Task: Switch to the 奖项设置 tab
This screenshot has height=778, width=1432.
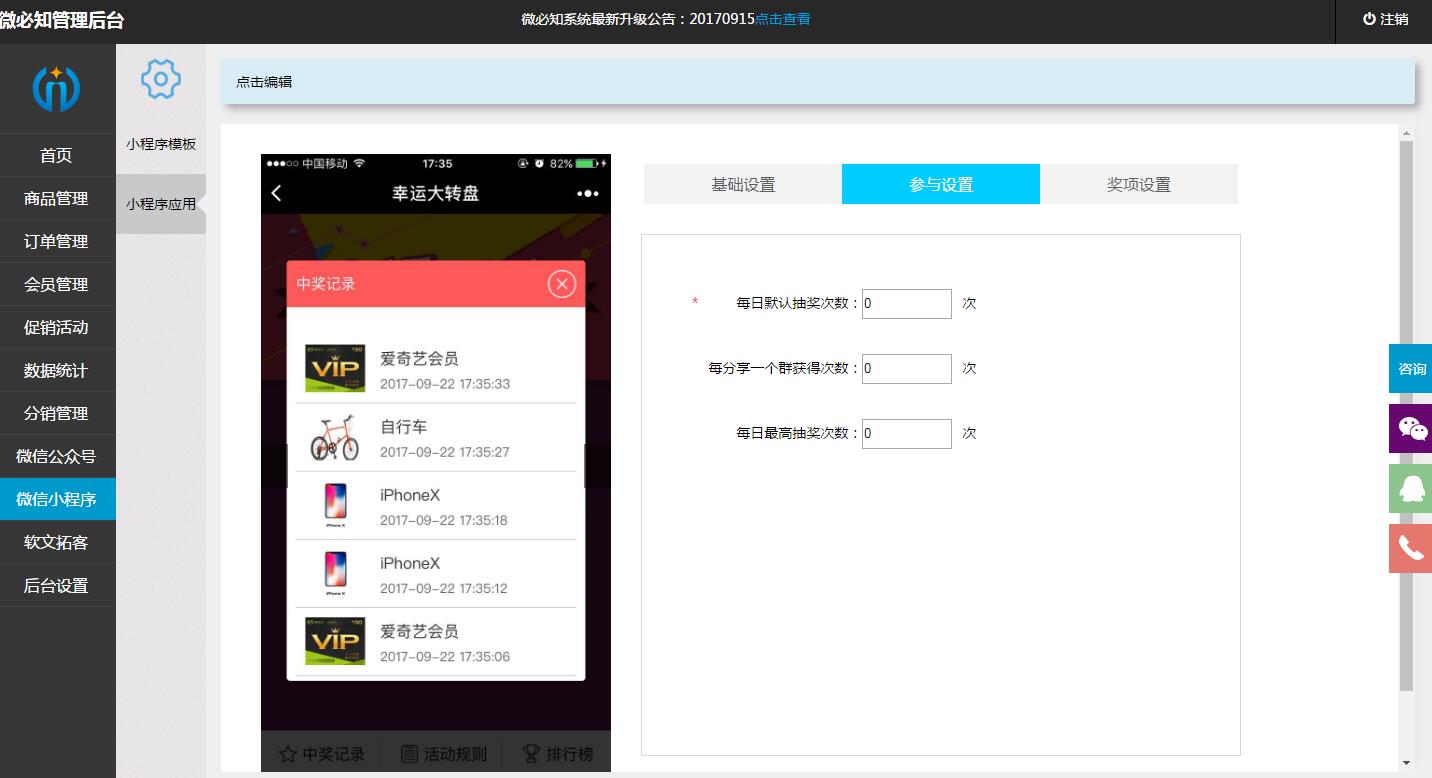Action: pyautogui.click(x=1138, y=185)
